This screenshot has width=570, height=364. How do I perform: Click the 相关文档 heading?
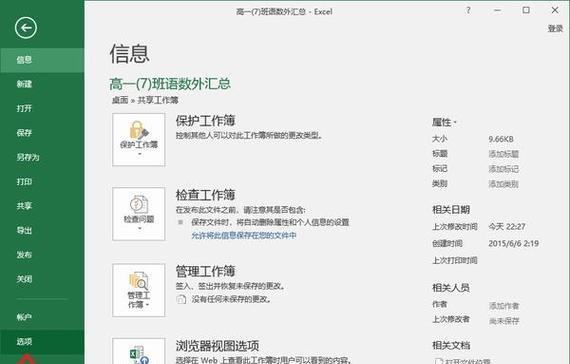click(x=451, y=345)
